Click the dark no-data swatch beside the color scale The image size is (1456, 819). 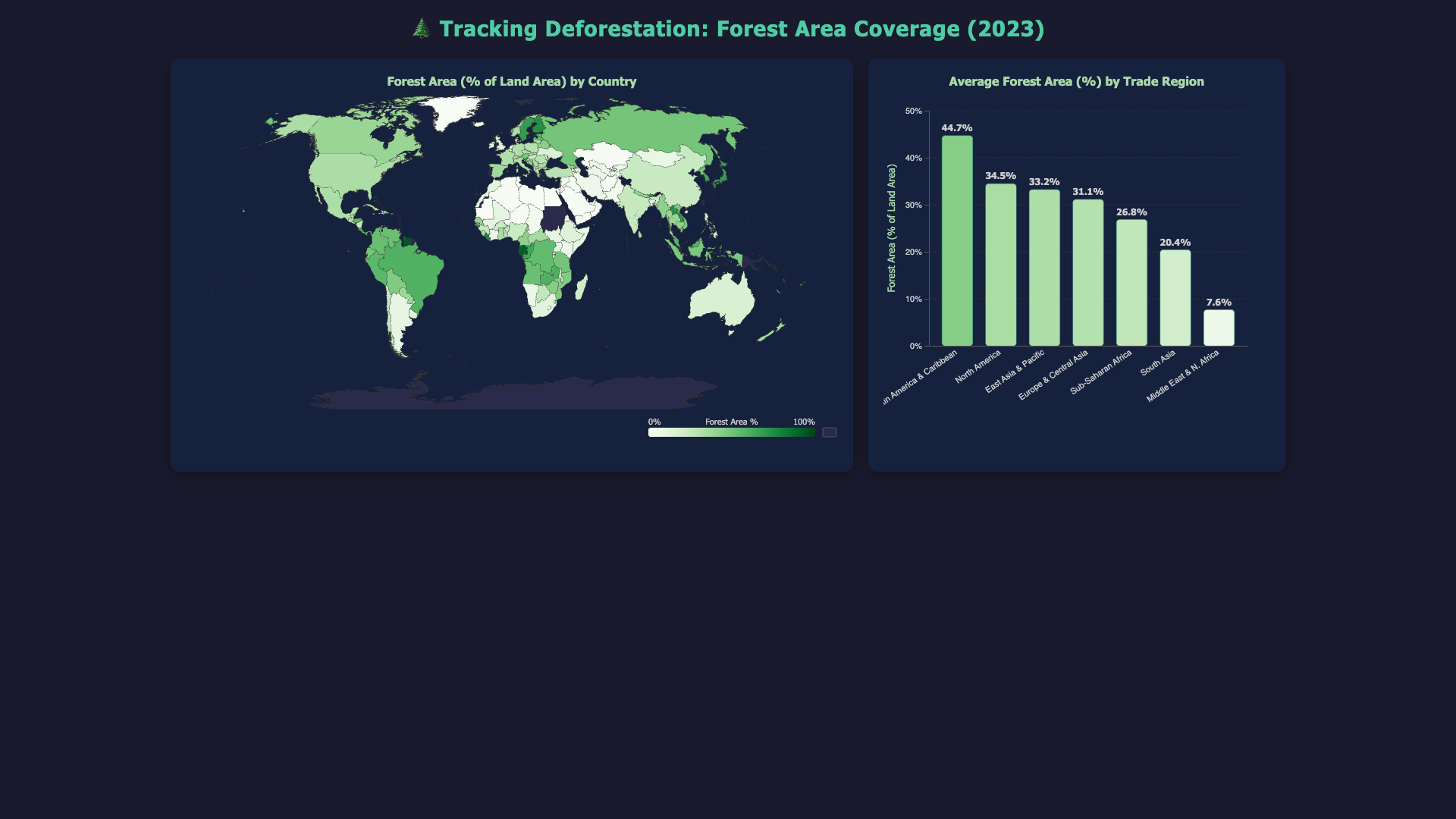coord(830,432)
